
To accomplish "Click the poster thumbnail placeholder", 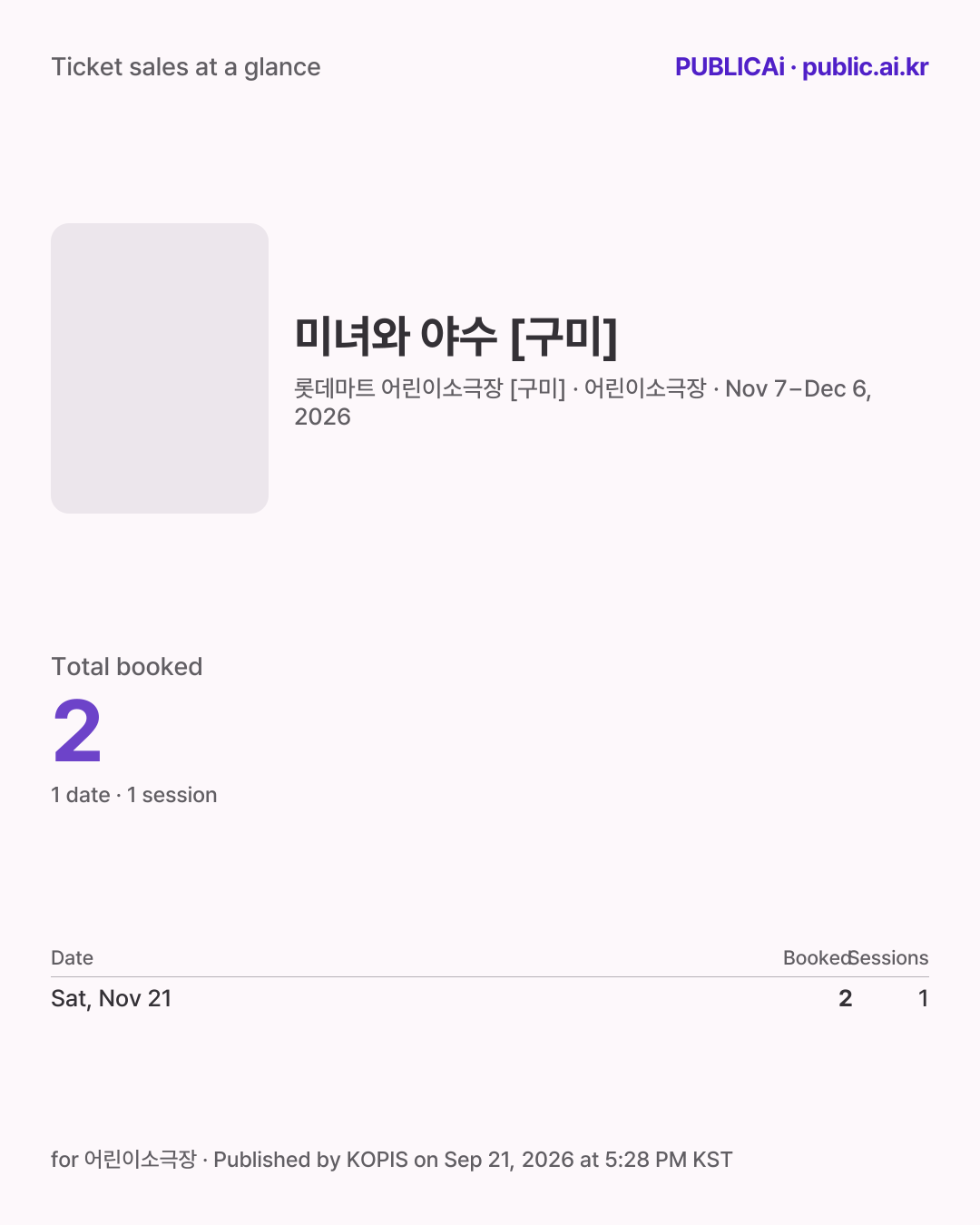I will (160, 368).
